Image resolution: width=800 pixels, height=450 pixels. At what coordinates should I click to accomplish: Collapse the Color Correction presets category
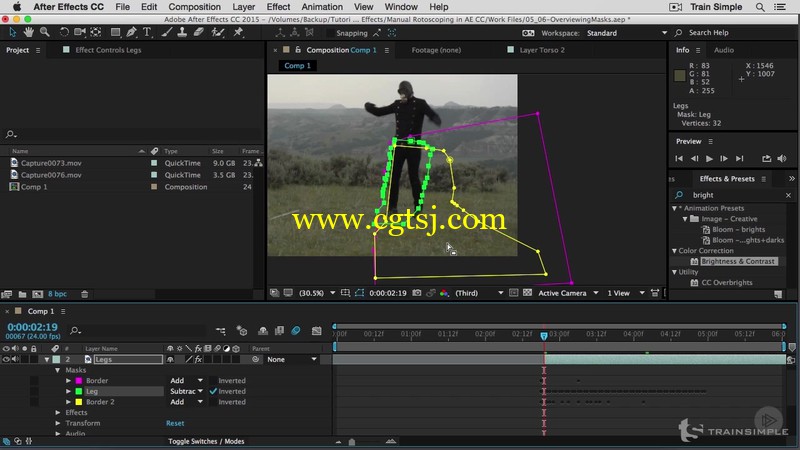point(674,251)
